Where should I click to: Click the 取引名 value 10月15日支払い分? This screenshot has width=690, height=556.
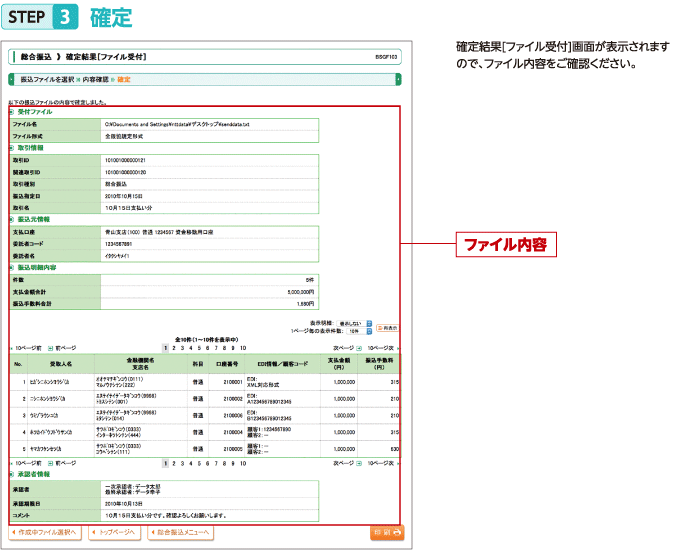pyautogui.click(x=128, y=208)
